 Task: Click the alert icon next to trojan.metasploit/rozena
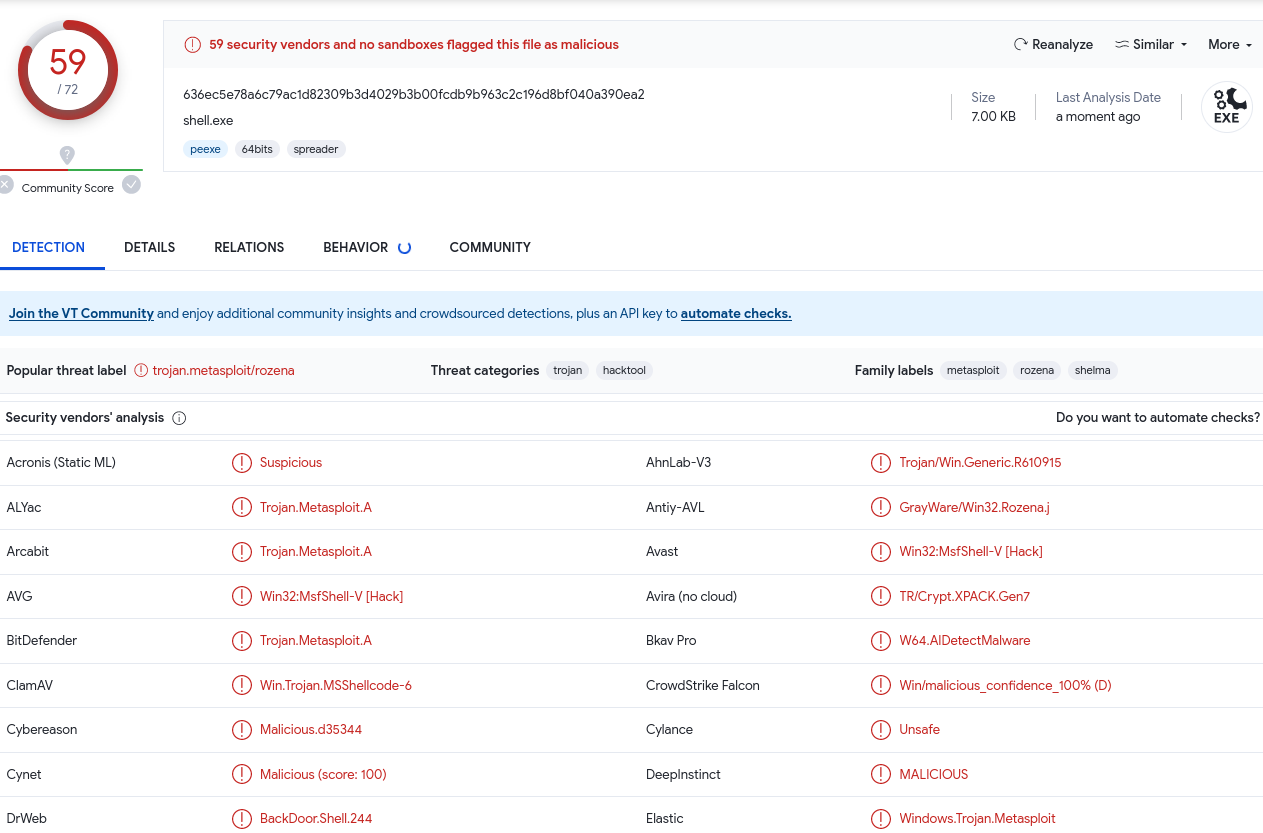141,370
